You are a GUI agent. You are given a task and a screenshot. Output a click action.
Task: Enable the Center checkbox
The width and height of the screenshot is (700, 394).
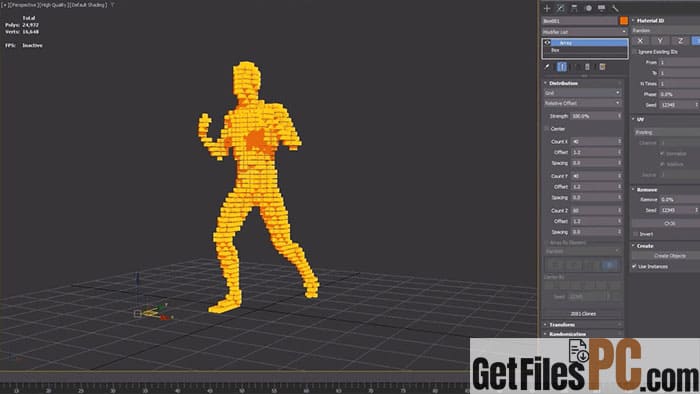547,129
